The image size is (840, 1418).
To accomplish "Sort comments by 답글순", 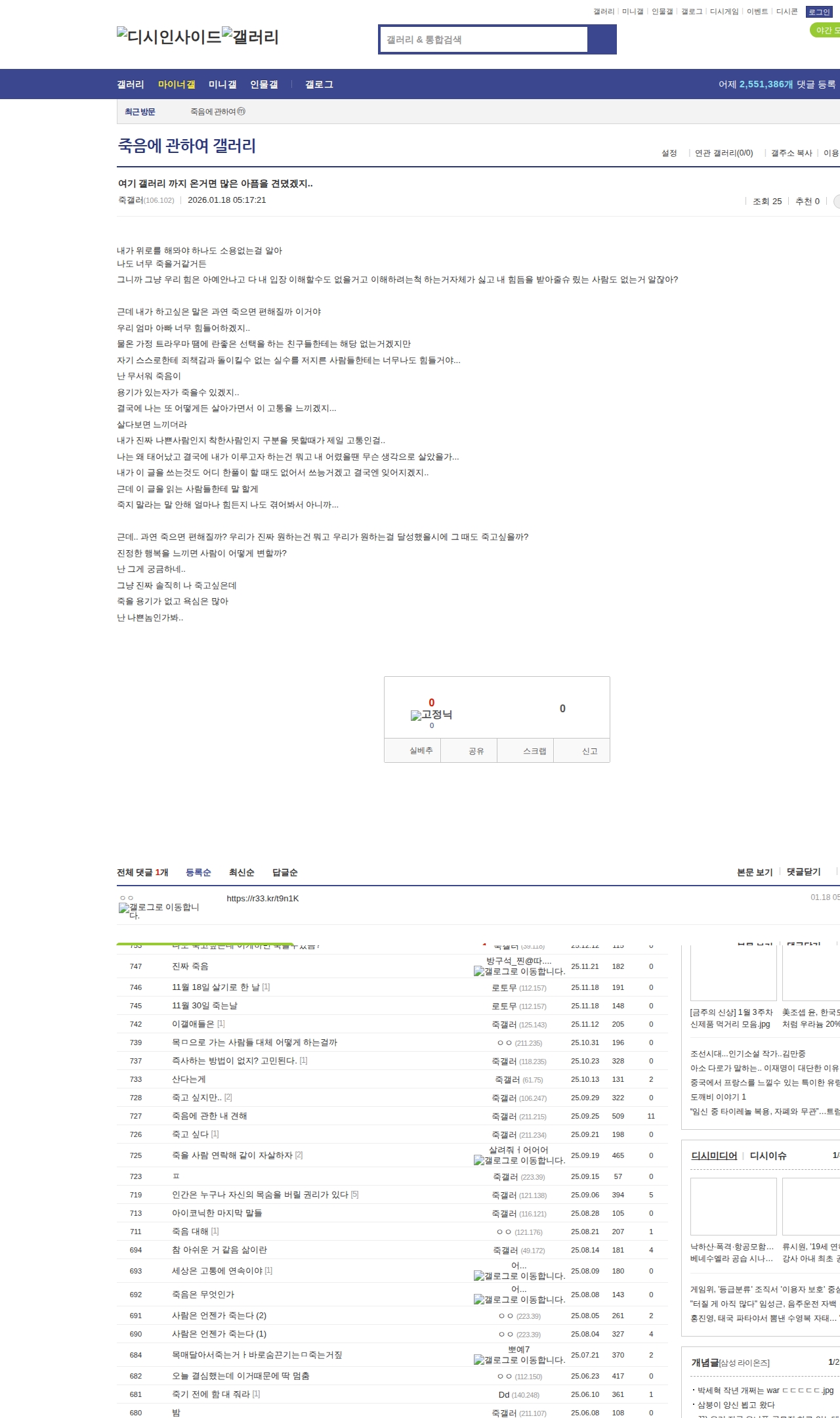I will [285, 872].
